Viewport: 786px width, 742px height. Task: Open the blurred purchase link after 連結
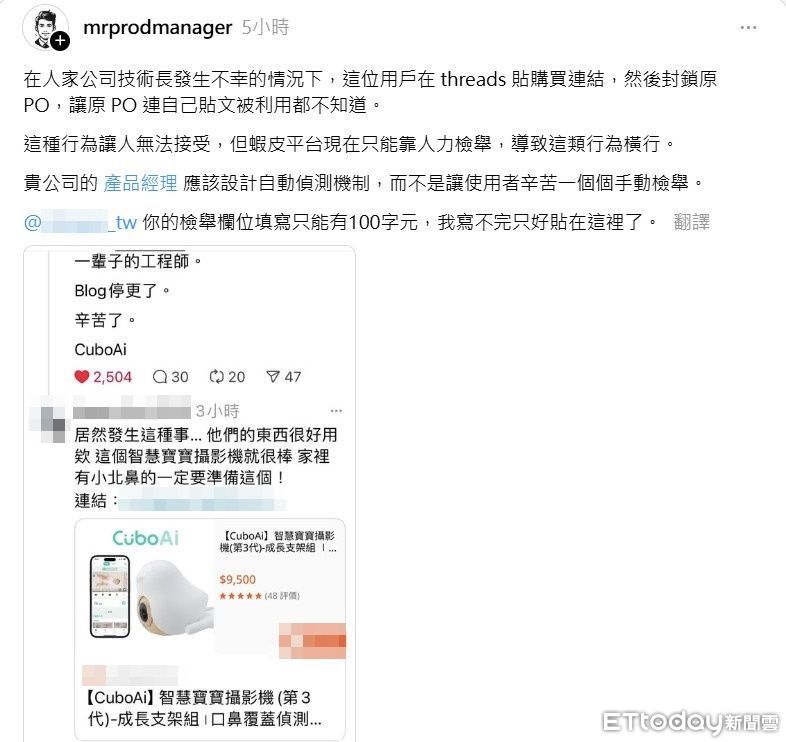tap(202, 500)
